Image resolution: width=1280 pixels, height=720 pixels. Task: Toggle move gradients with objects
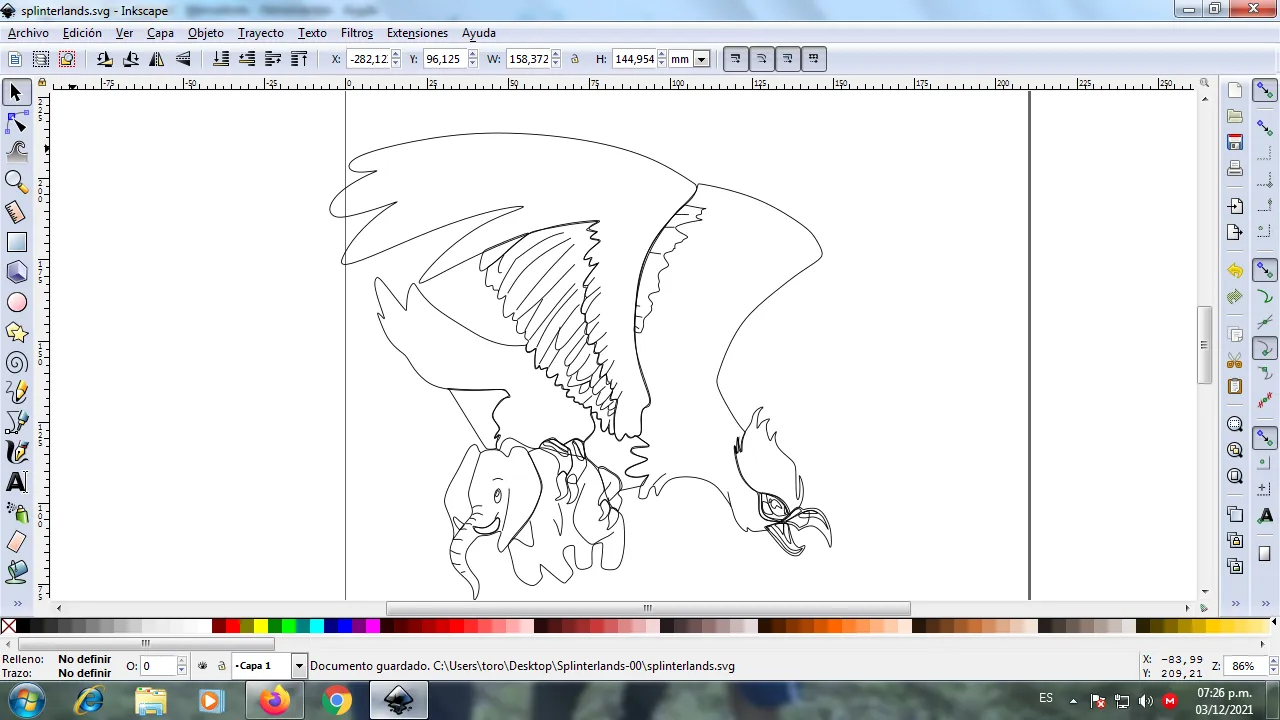(787, 59)
